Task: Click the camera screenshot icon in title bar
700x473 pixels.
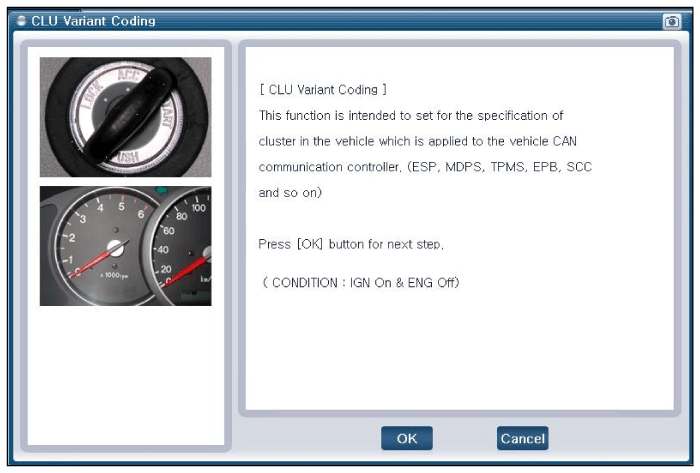Action: 672,21
